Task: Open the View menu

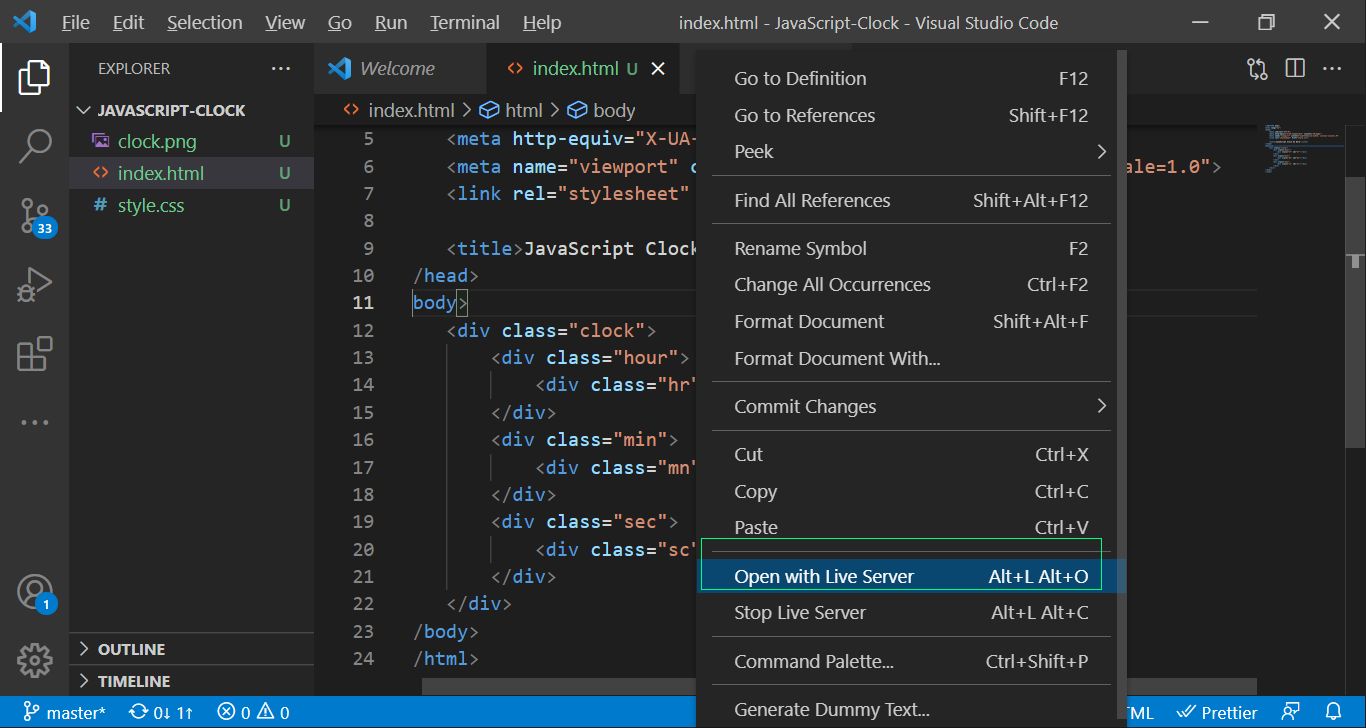Action: [x=285, y=22]
